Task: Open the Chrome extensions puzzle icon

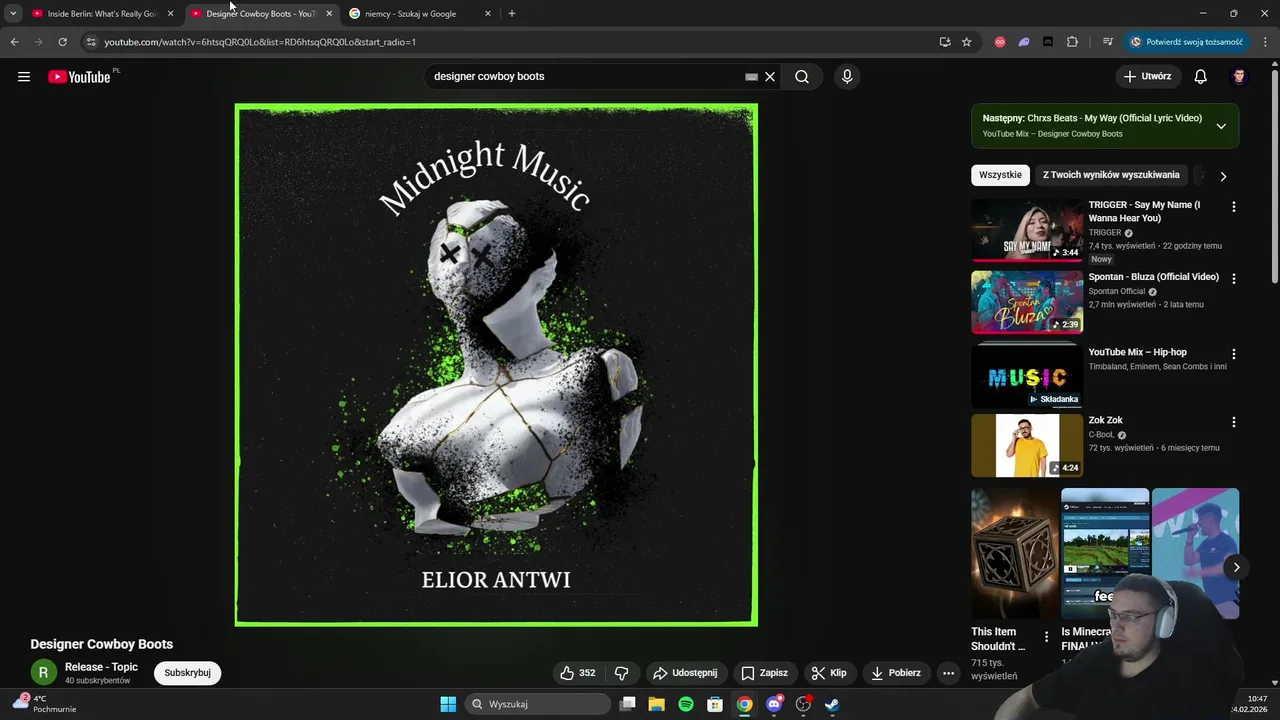Action: coord(1072,42)
